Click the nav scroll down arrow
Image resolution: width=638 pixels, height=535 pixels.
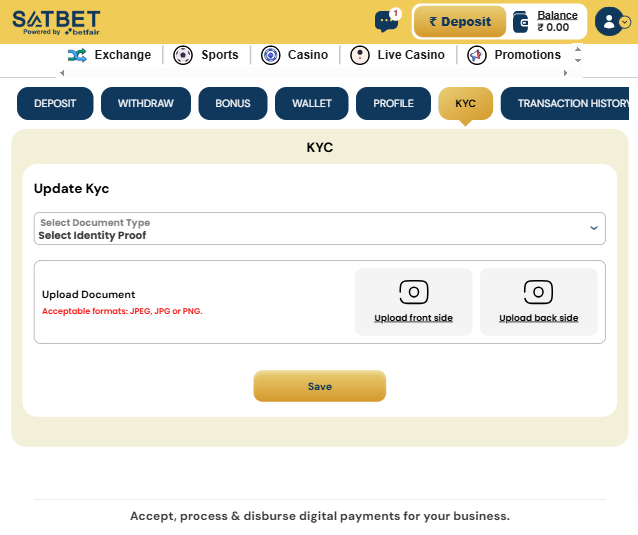tap(578, 60)
